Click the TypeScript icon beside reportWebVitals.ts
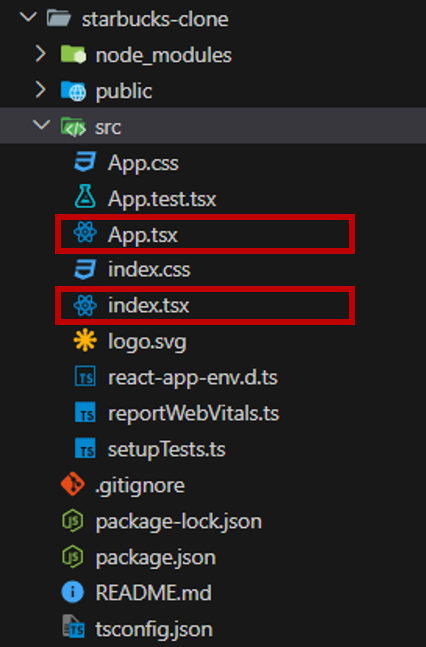This screenshot has width=426, height=647. (85, 413)
